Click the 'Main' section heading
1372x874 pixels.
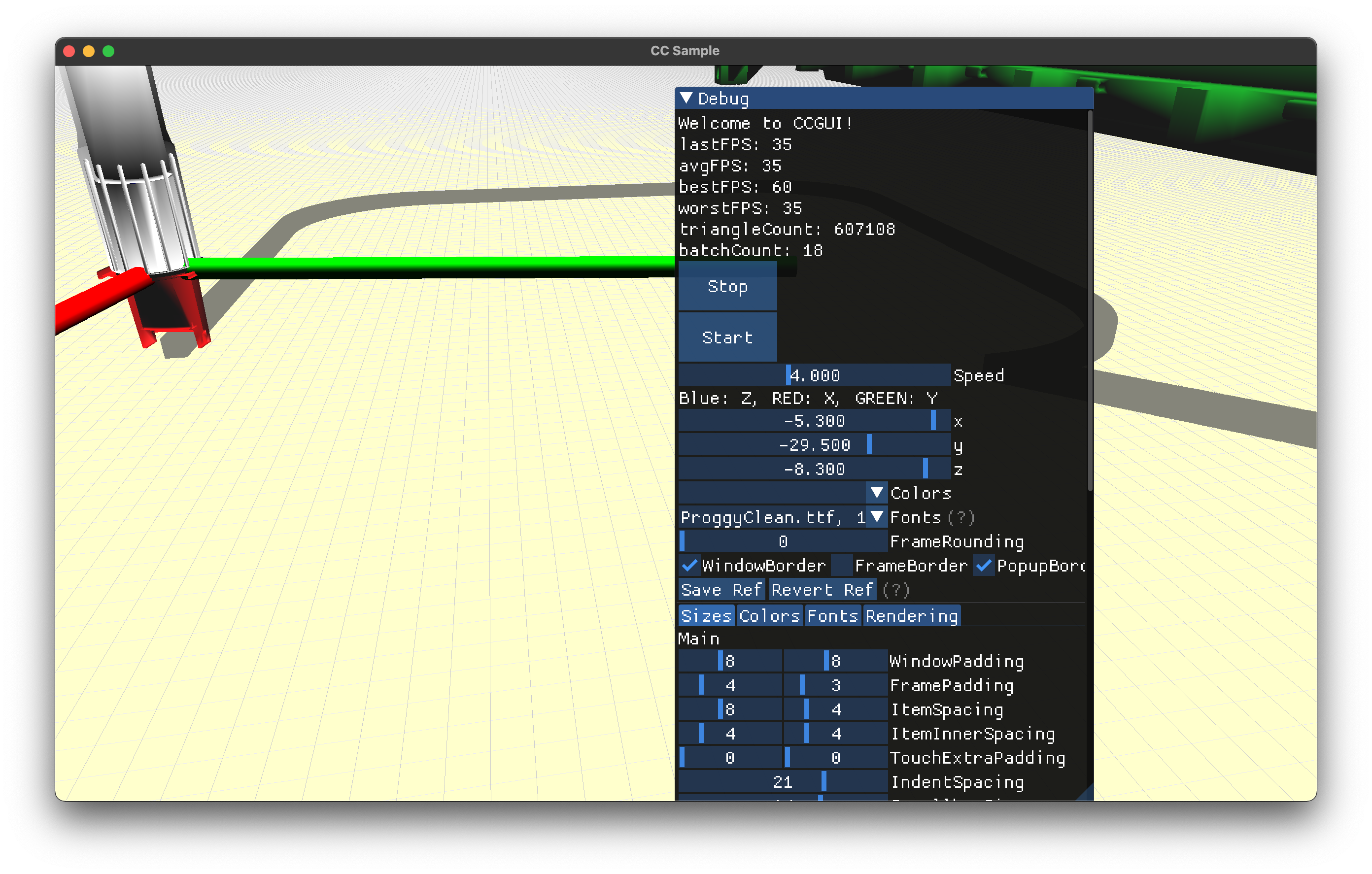coord(698,639)
